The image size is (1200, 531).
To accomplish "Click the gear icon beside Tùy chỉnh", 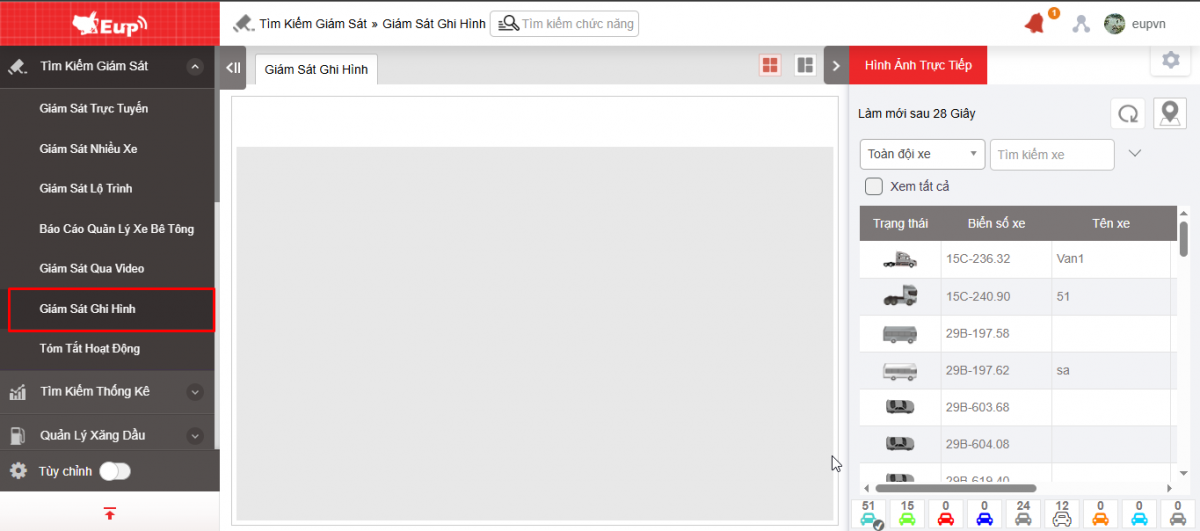I will click(x=18, y=470).
